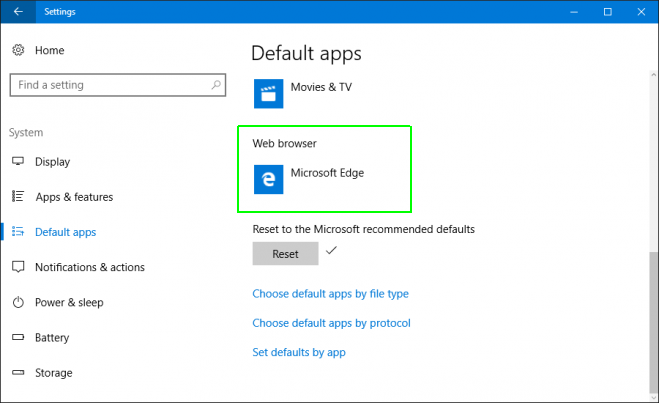Viewport: 659px width, 403px height.
Task: Open Notifications & actions settings
Action: click(90, 267)
